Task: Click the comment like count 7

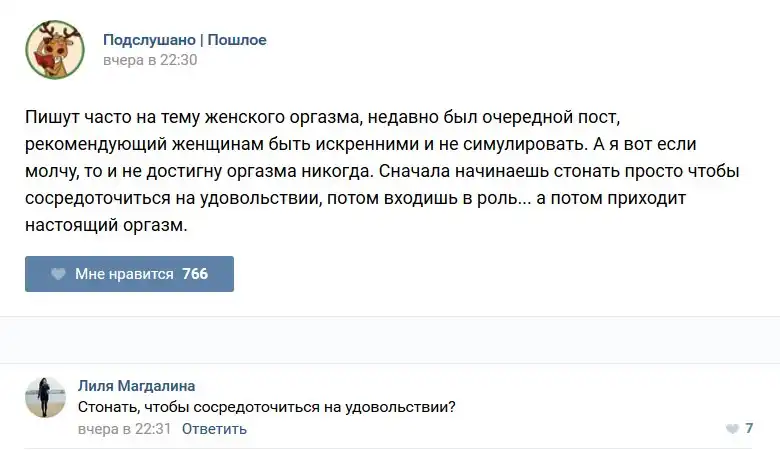Action: tap(749, 429)
